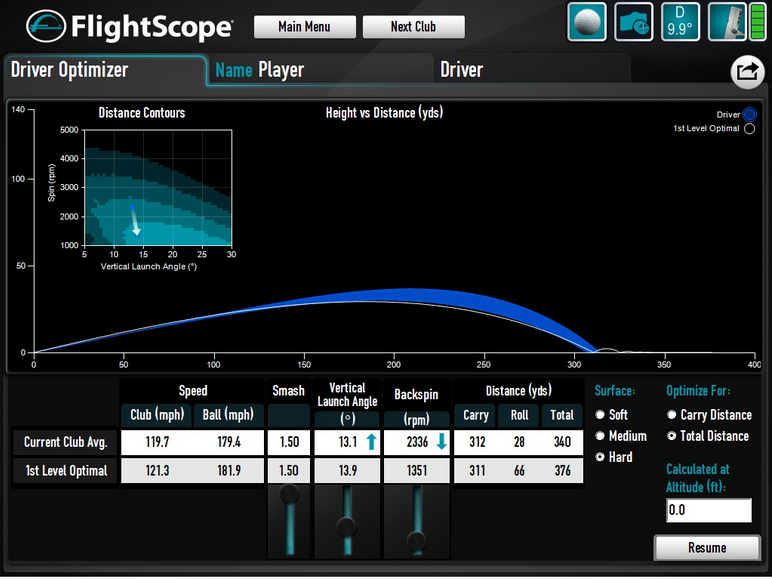Click the Ball (mph) column header
This screenshot has height=579, width=772.
tap(228, 415)
